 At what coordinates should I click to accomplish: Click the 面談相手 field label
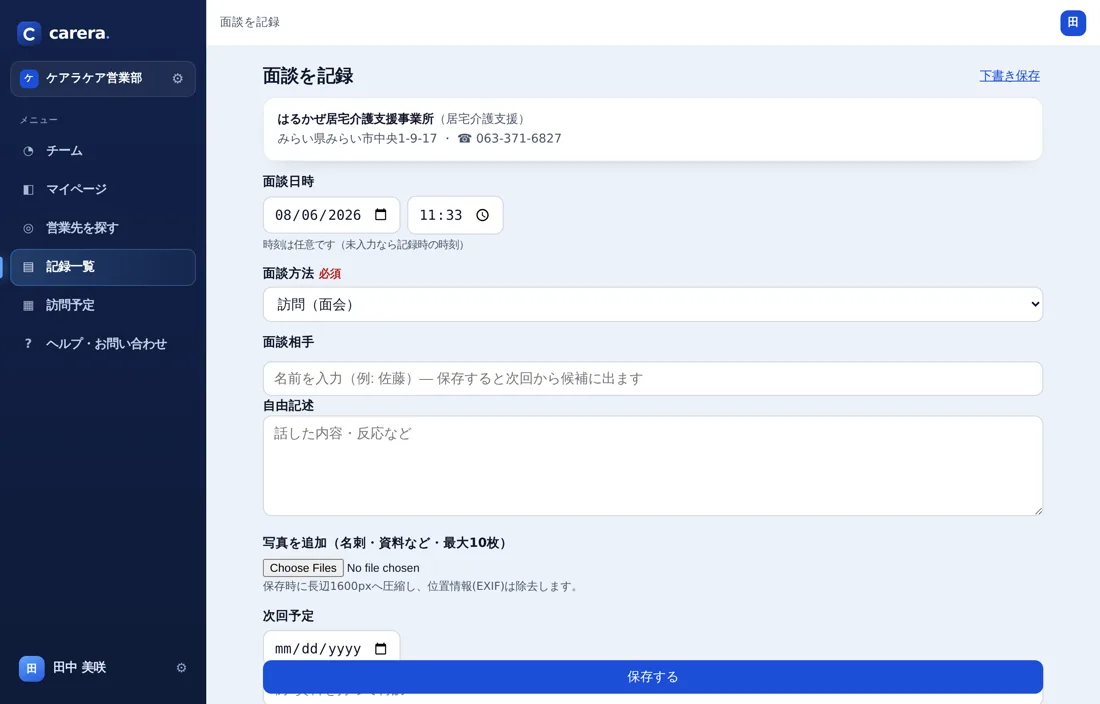(x=288, y=342)
